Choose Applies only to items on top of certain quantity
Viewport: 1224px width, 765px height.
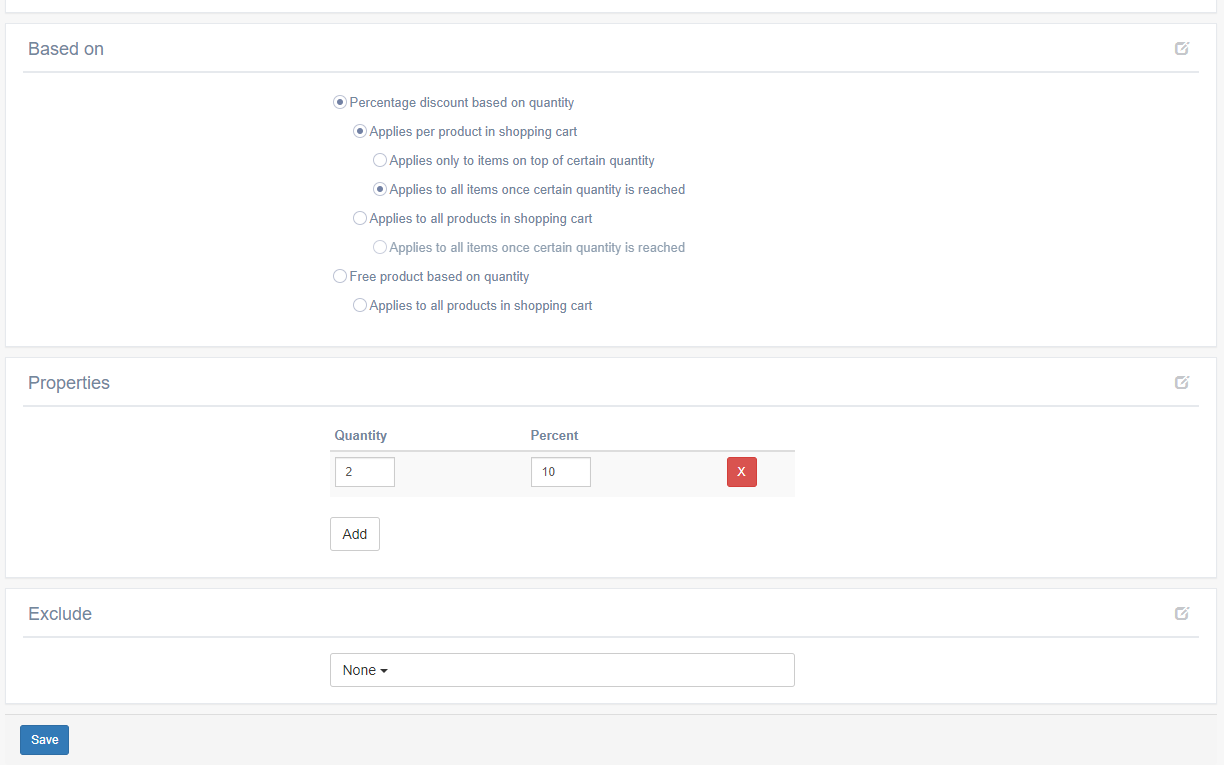(x=380, y=161)
